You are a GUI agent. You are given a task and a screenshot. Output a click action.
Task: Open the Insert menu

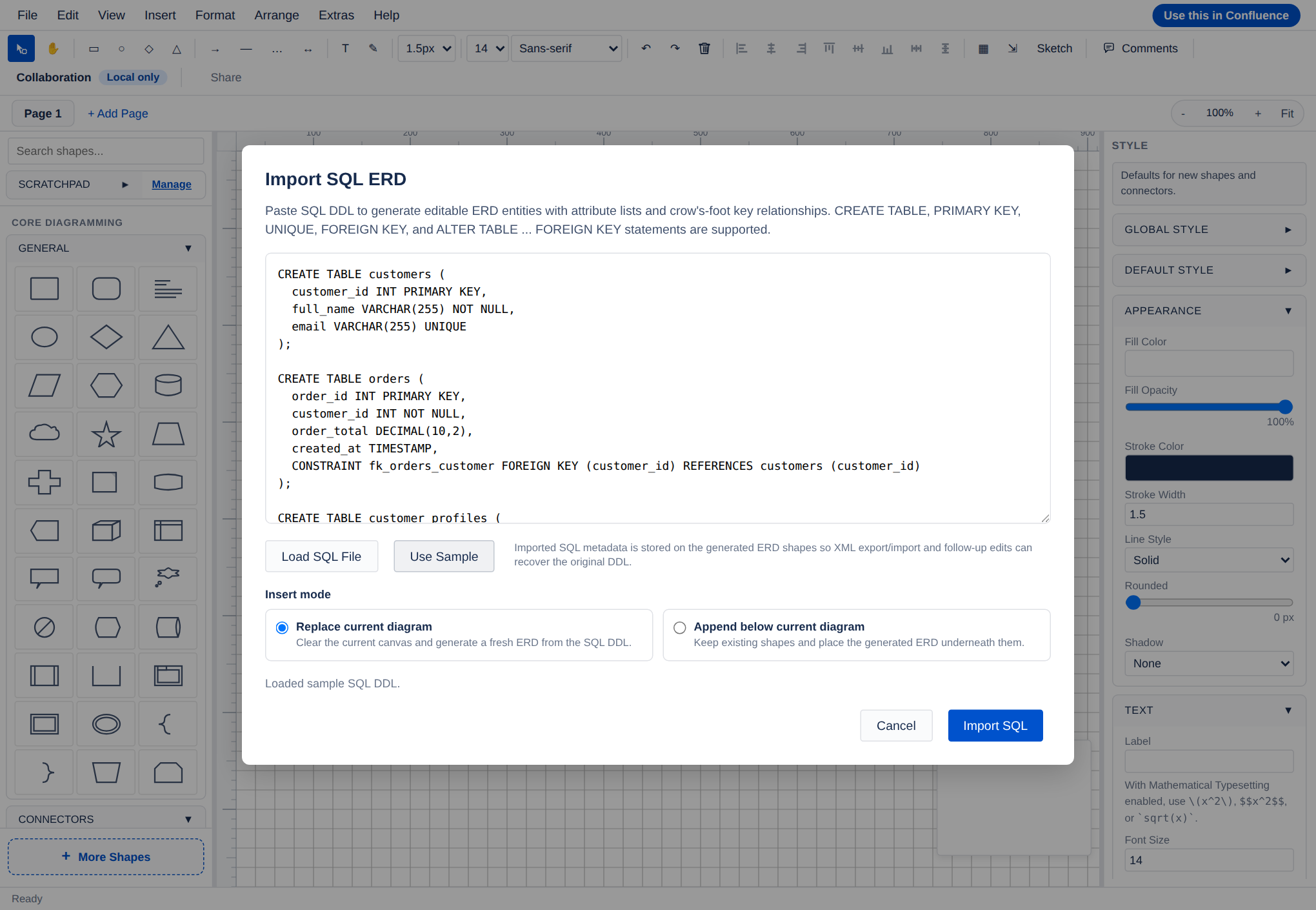tap(160, 15)
